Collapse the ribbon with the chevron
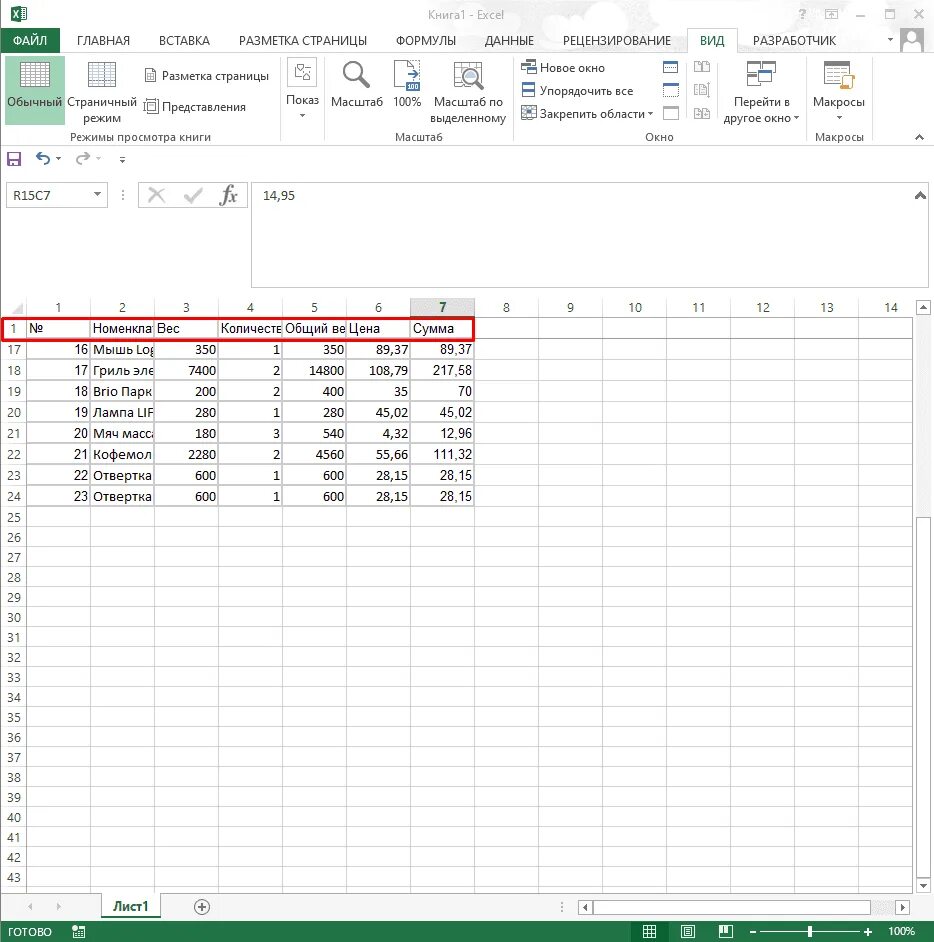 coord(919,137)
